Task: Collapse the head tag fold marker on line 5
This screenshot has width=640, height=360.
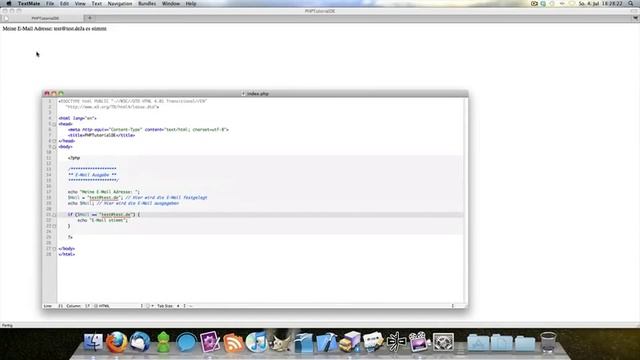Action: pyautogui.click(x=54, y=124)
